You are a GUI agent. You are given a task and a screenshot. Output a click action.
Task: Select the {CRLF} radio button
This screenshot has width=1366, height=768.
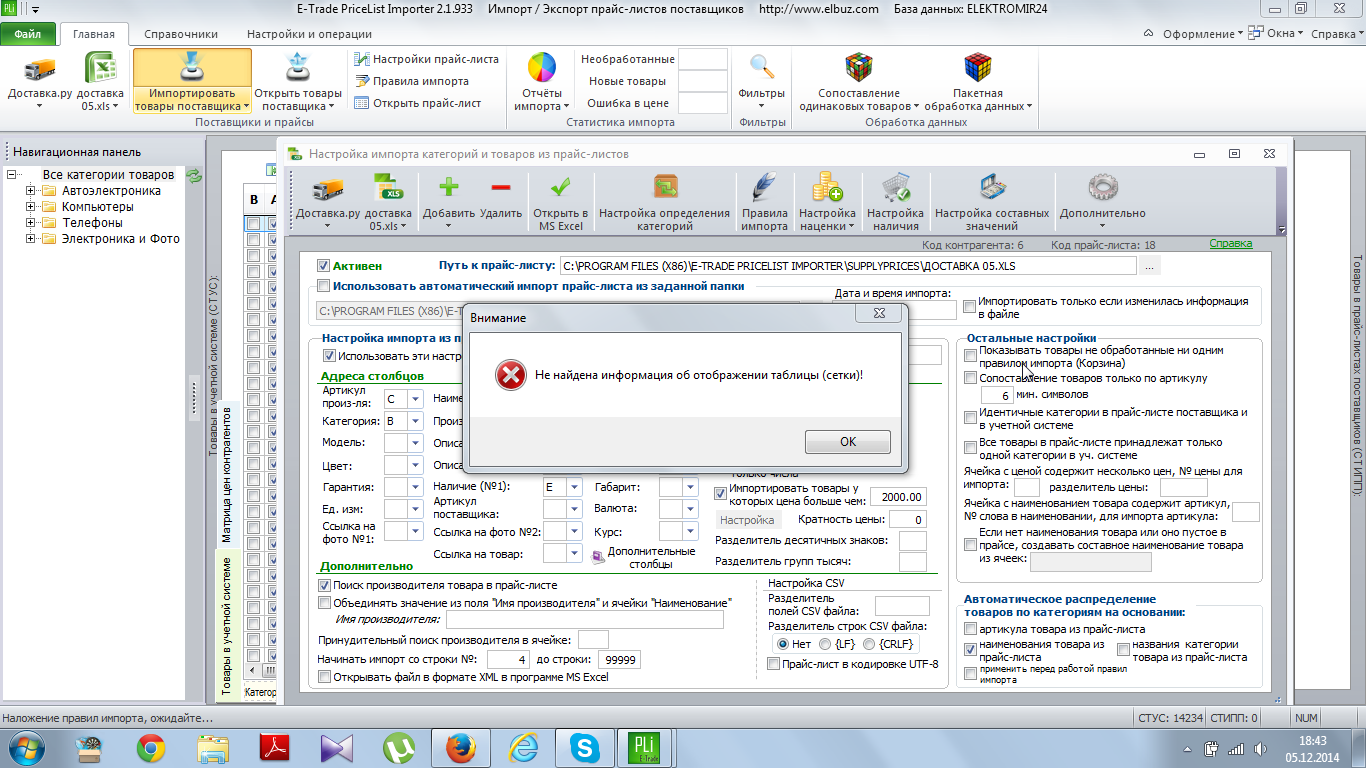click(869, 644)
